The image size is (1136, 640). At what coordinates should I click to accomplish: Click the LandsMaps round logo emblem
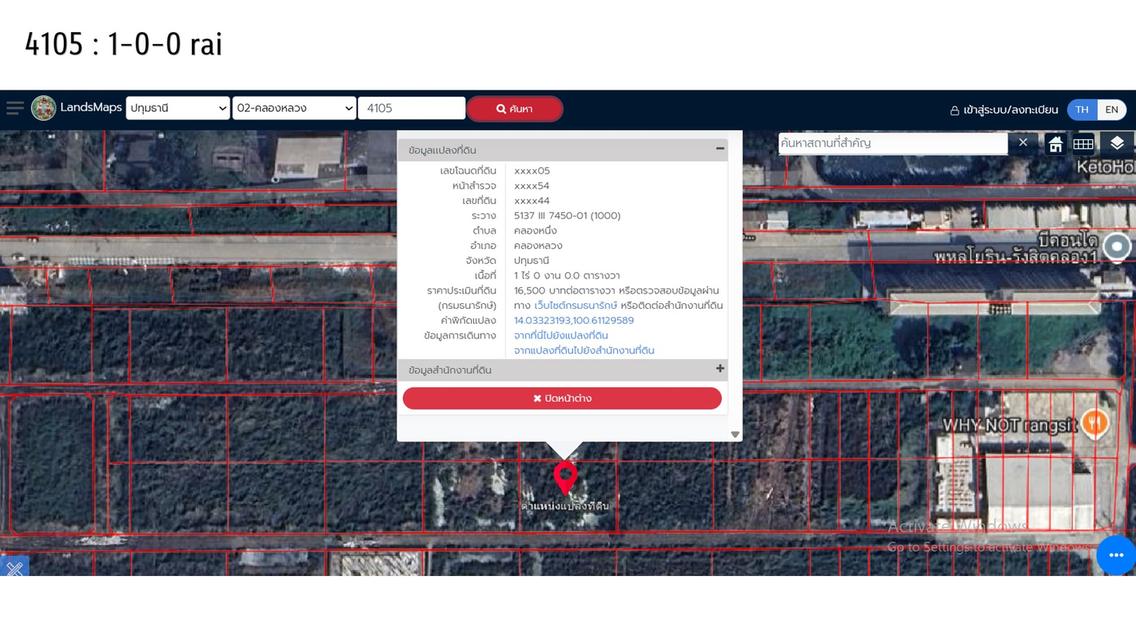tap(44, 108)
